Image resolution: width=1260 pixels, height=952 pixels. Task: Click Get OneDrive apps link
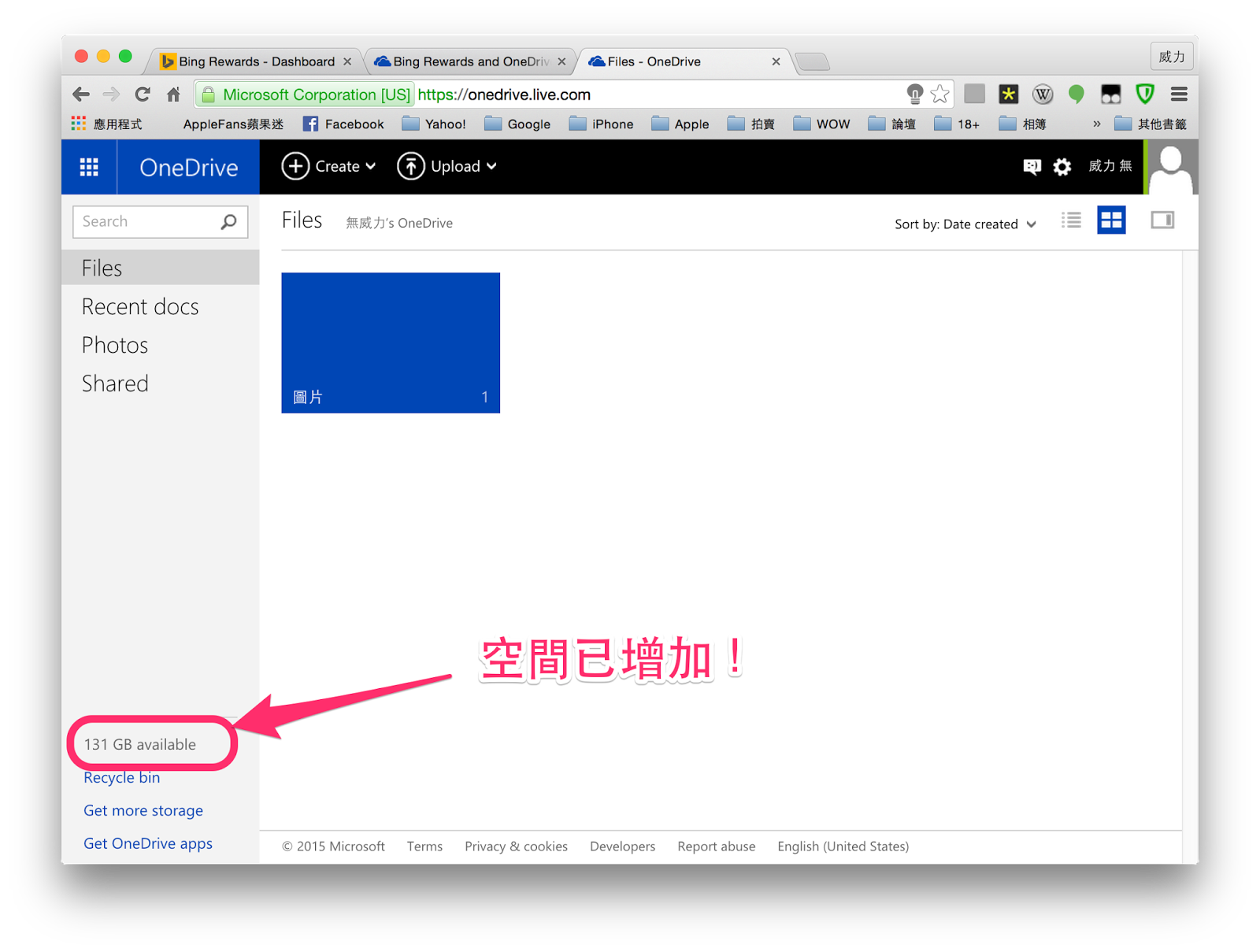148,843
